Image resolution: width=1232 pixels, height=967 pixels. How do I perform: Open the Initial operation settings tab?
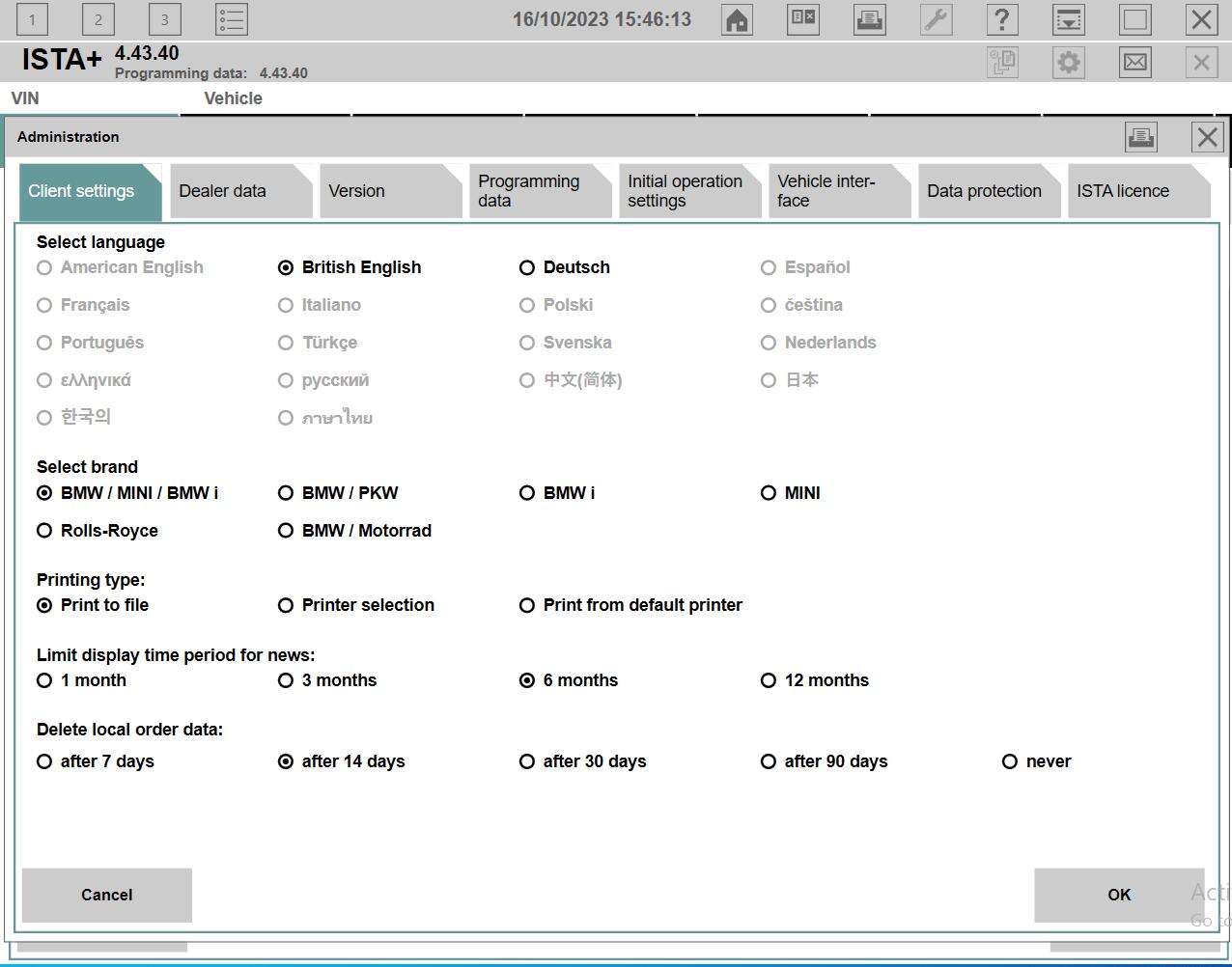(689, 191)
